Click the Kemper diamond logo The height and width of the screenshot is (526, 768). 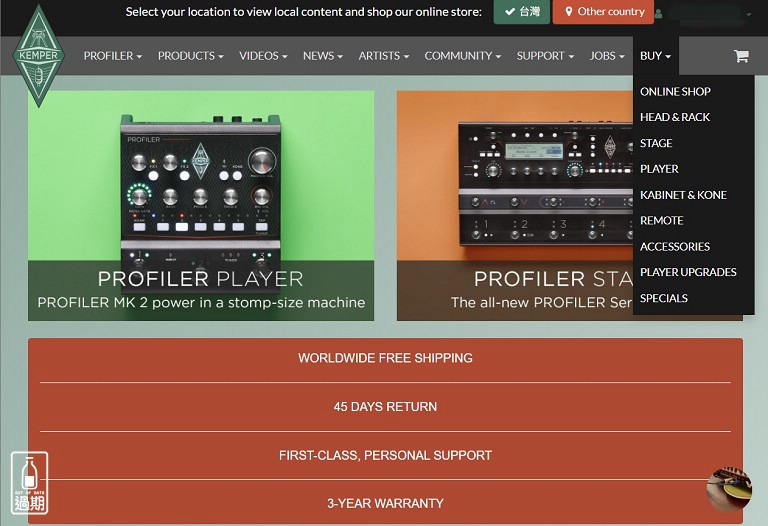tap(39, 56)
